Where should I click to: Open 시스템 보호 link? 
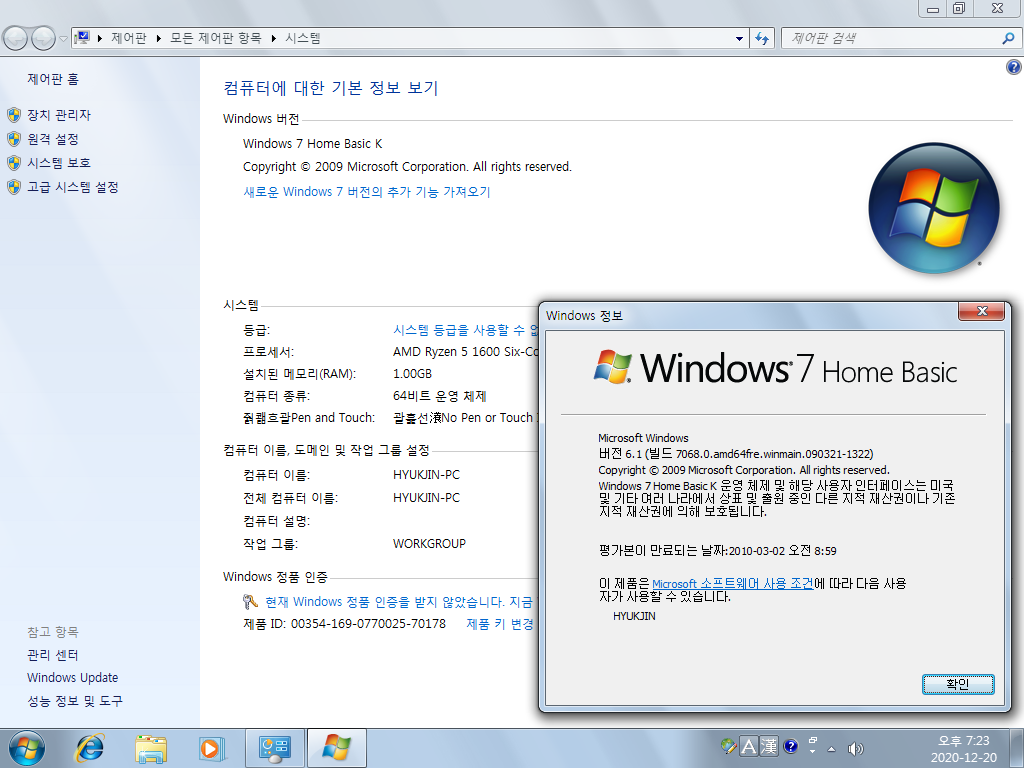[x=59, y=163]
